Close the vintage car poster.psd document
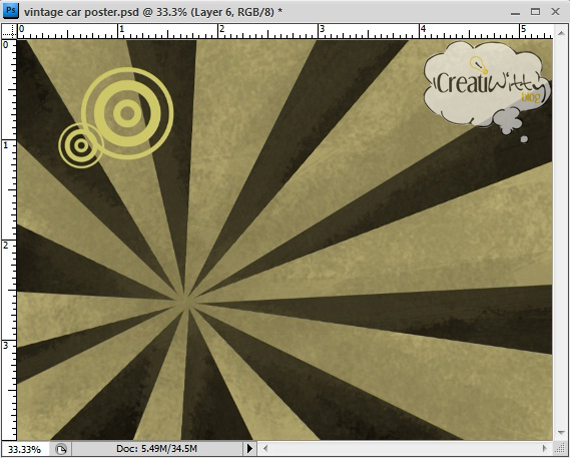Image resolution: width=570 pixels, height=458 pixels. pos(555,12)
